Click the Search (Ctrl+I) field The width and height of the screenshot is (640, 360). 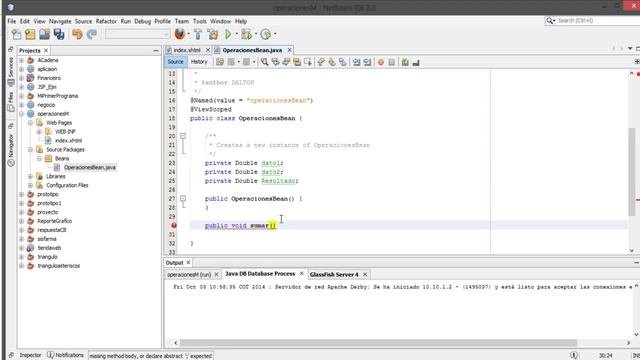(x=594, y=20)
